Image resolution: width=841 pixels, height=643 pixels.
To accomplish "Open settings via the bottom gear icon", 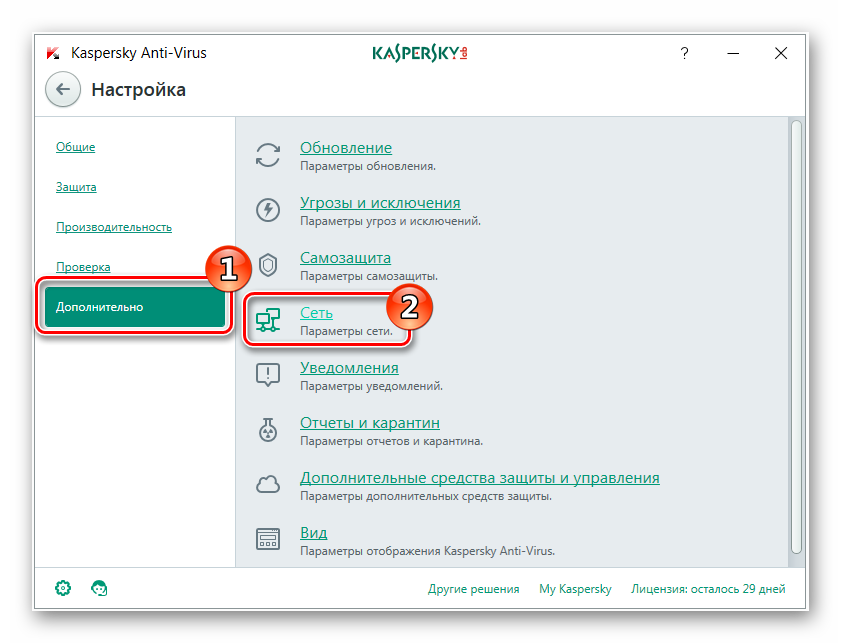I will 63,588.
